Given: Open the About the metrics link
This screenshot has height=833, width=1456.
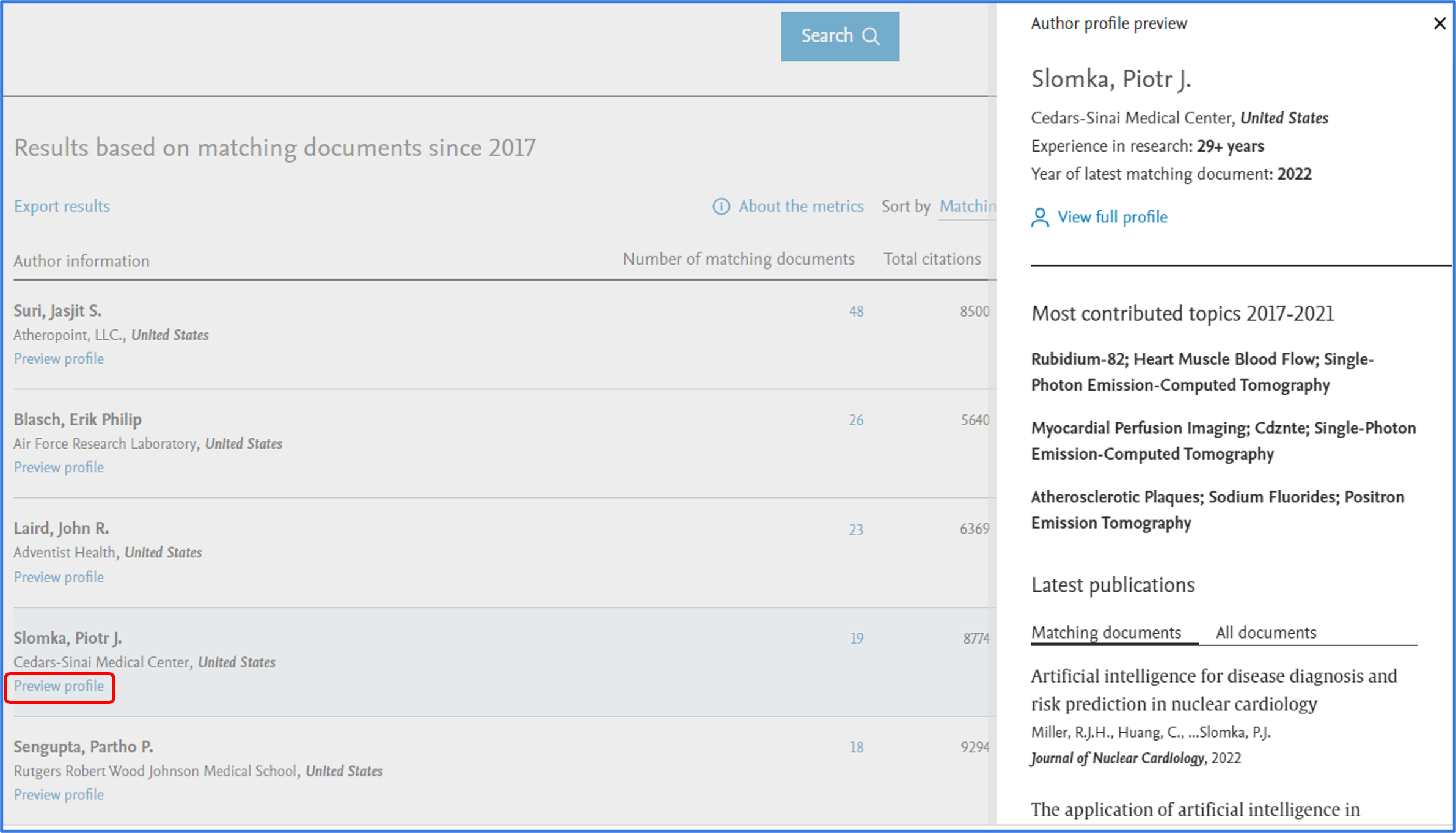Looking at the screenshot, I should click(801, 206).
